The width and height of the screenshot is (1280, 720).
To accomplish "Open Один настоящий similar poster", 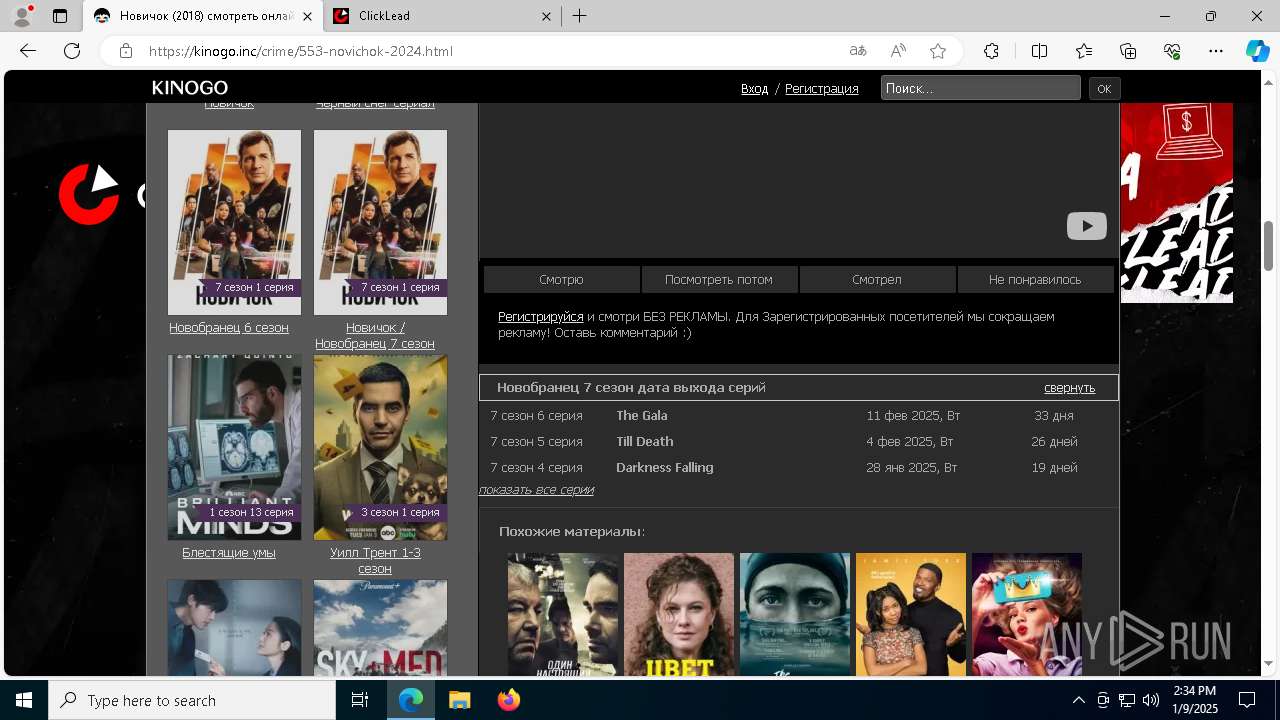I will click(563, 614).
